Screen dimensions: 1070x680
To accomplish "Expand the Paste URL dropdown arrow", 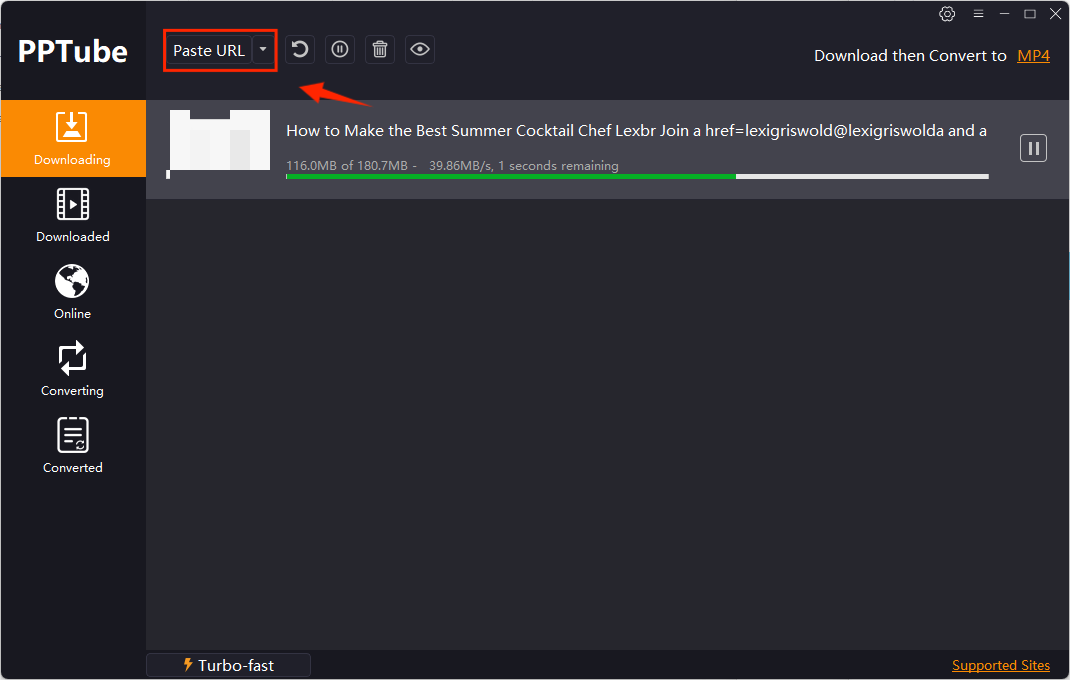I will [x=263, y=50].
